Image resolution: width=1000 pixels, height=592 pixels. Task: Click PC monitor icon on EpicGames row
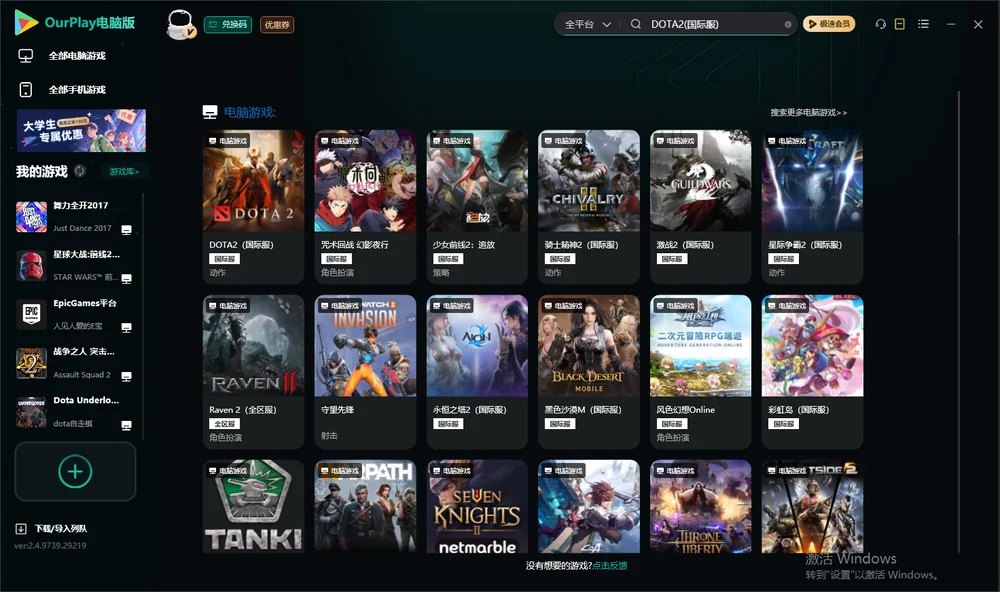(x=126, y=328)
